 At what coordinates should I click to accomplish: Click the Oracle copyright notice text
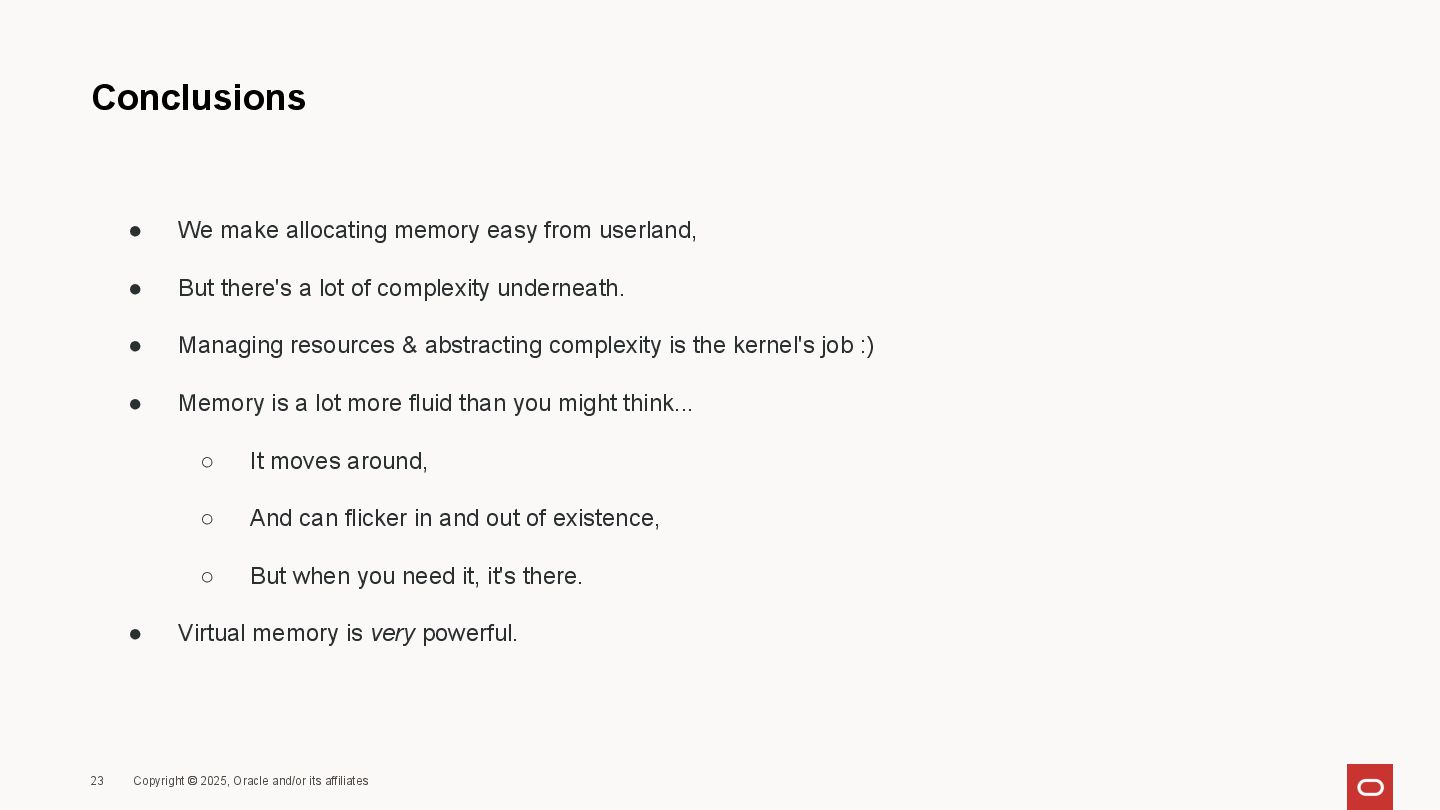[x=250, y=781]
